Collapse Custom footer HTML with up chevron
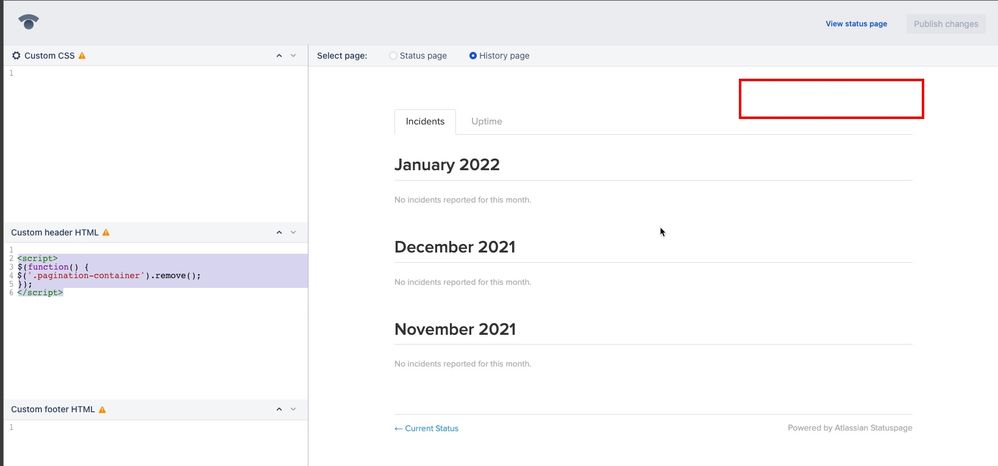Image resolution: width=998 pixels, height=466 pixels. (x=279, y=409)
